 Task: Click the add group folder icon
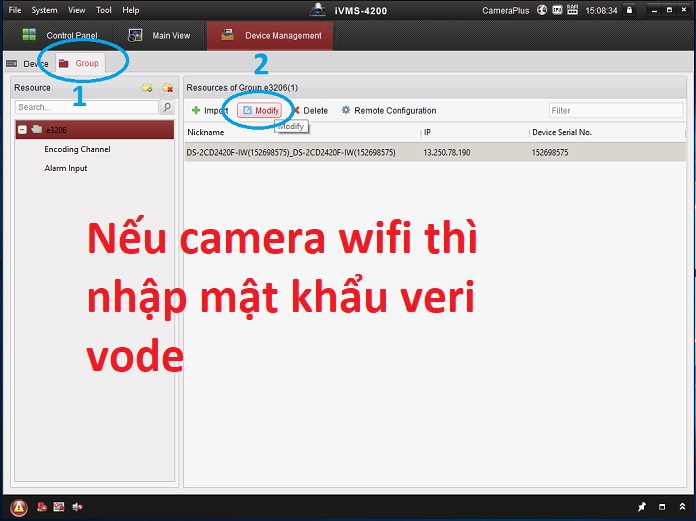(147, 87)
